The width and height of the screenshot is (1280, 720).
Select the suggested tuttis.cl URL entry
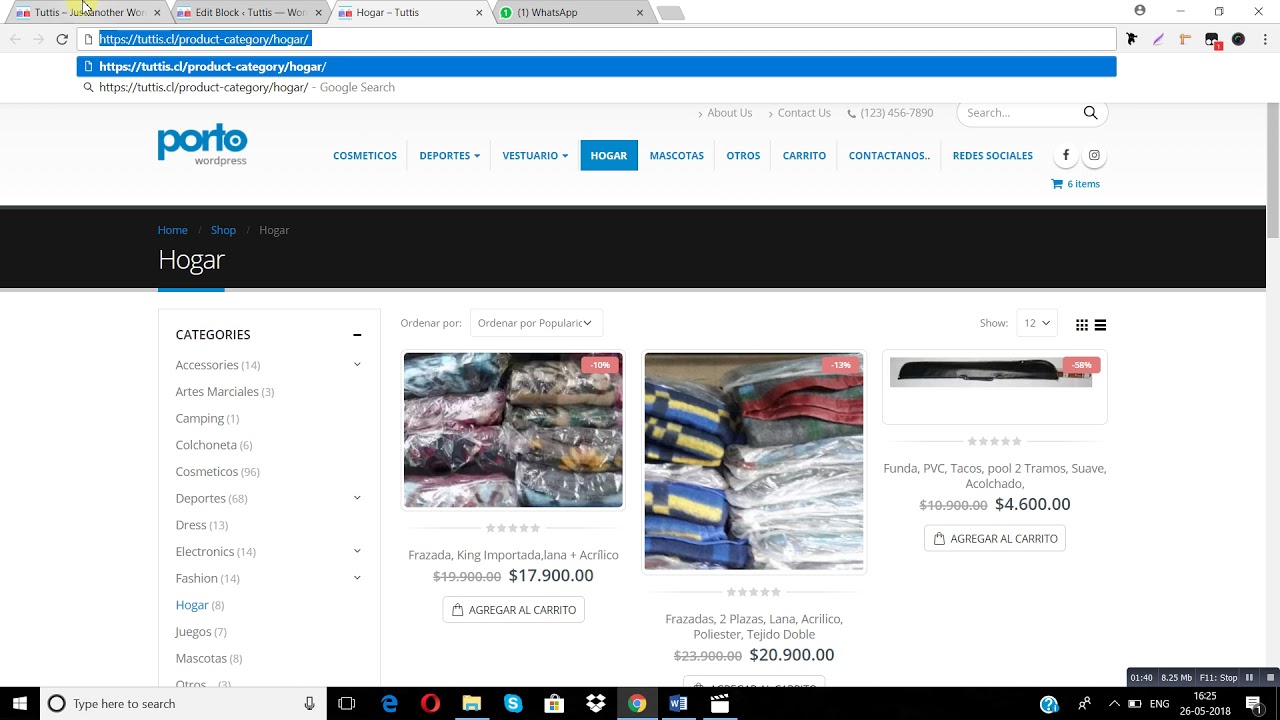(596, 66)
